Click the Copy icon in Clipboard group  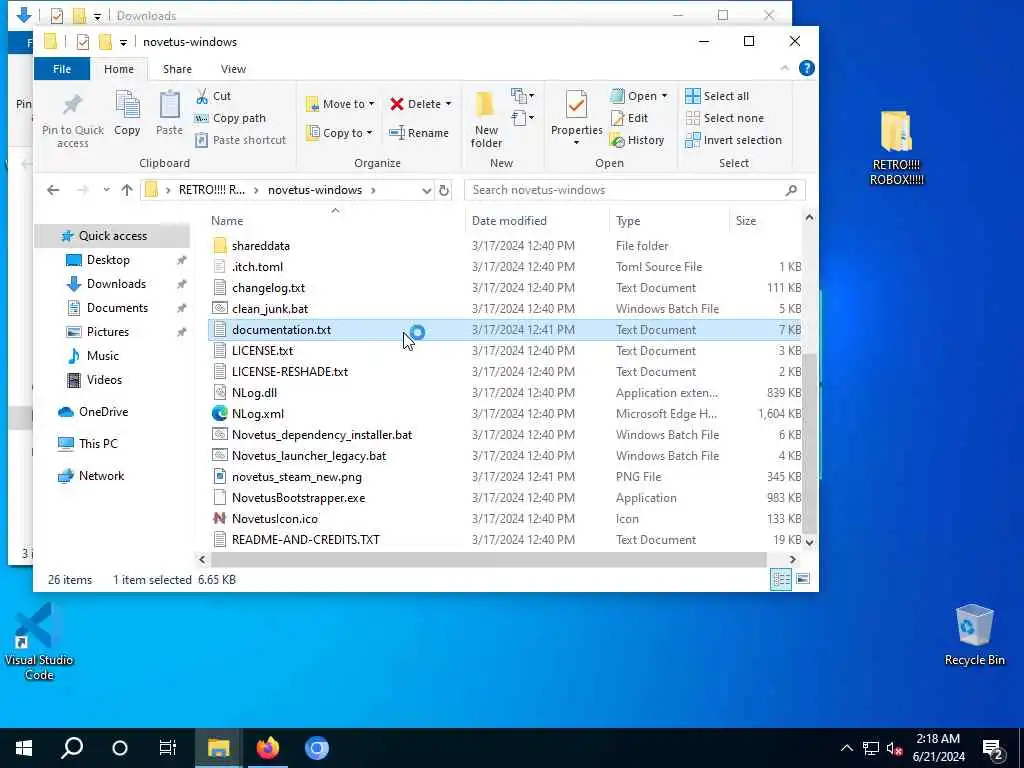127,105
